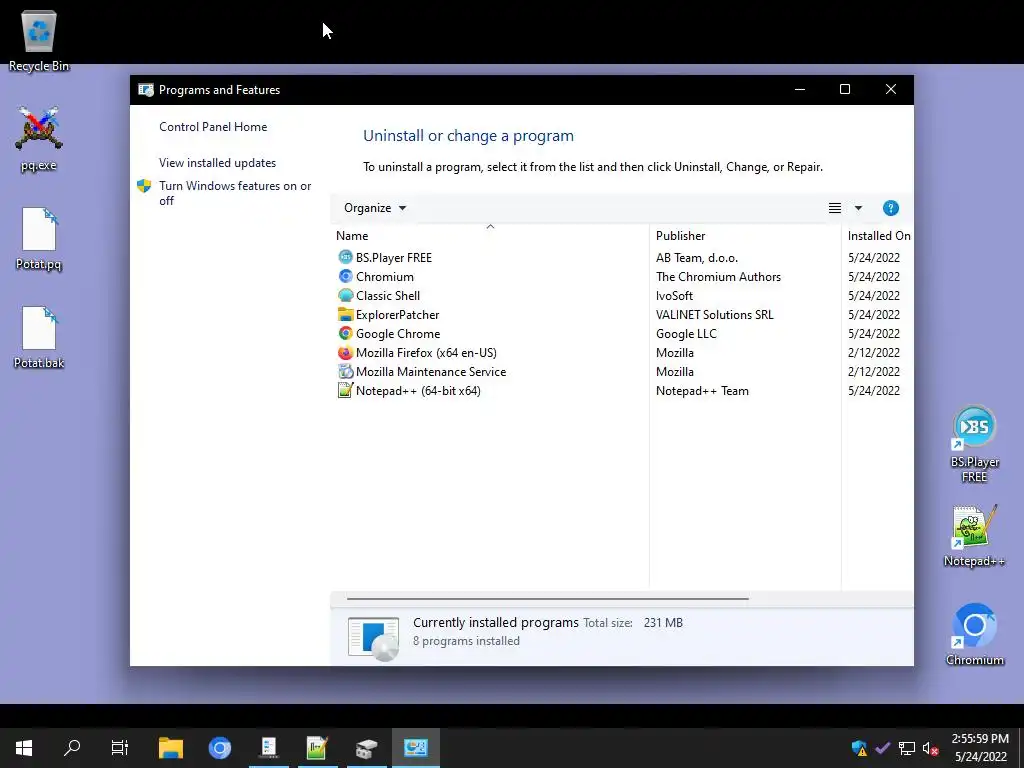This screenshot has height=768, width=1024.
Task: Open Task View from taskbar
Action: [120, 748]
